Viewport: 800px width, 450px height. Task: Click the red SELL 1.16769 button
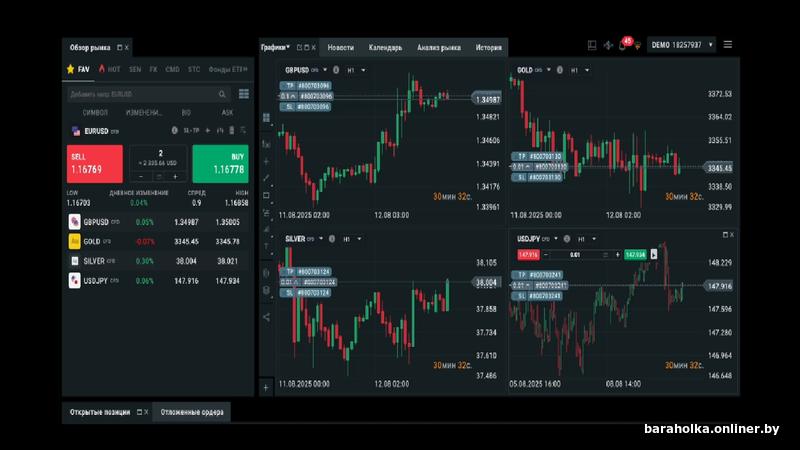[x=95, y=164]
